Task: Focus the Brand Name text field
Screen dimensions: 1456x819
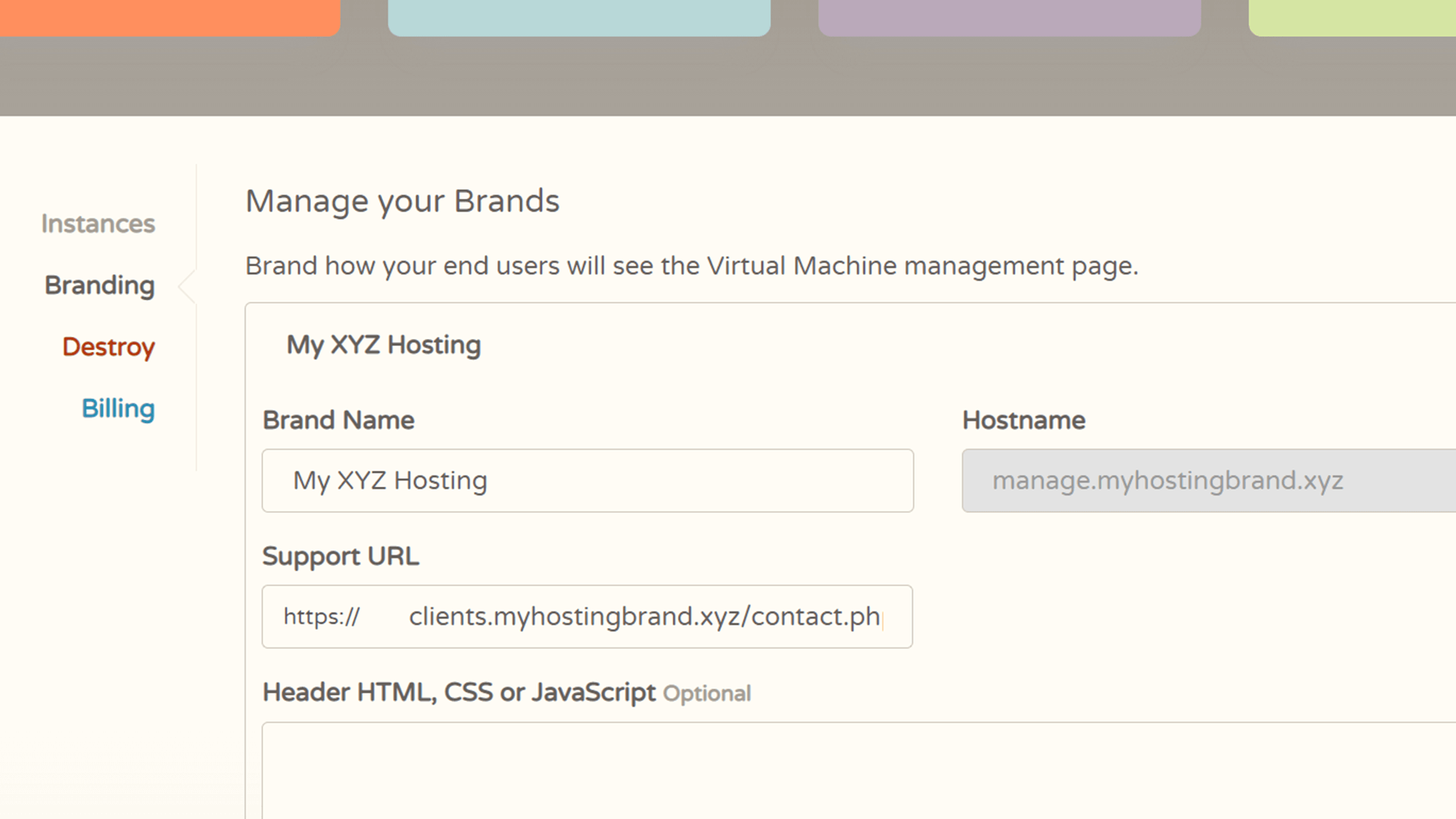Action: [x=587, y=481]
